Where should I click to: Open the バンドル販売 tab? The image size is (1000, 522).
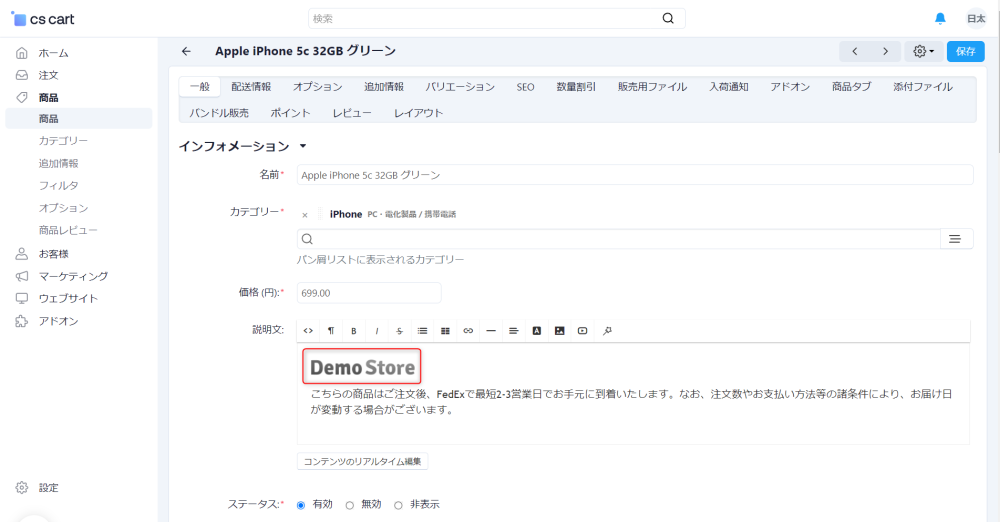[x=219, y=113]
